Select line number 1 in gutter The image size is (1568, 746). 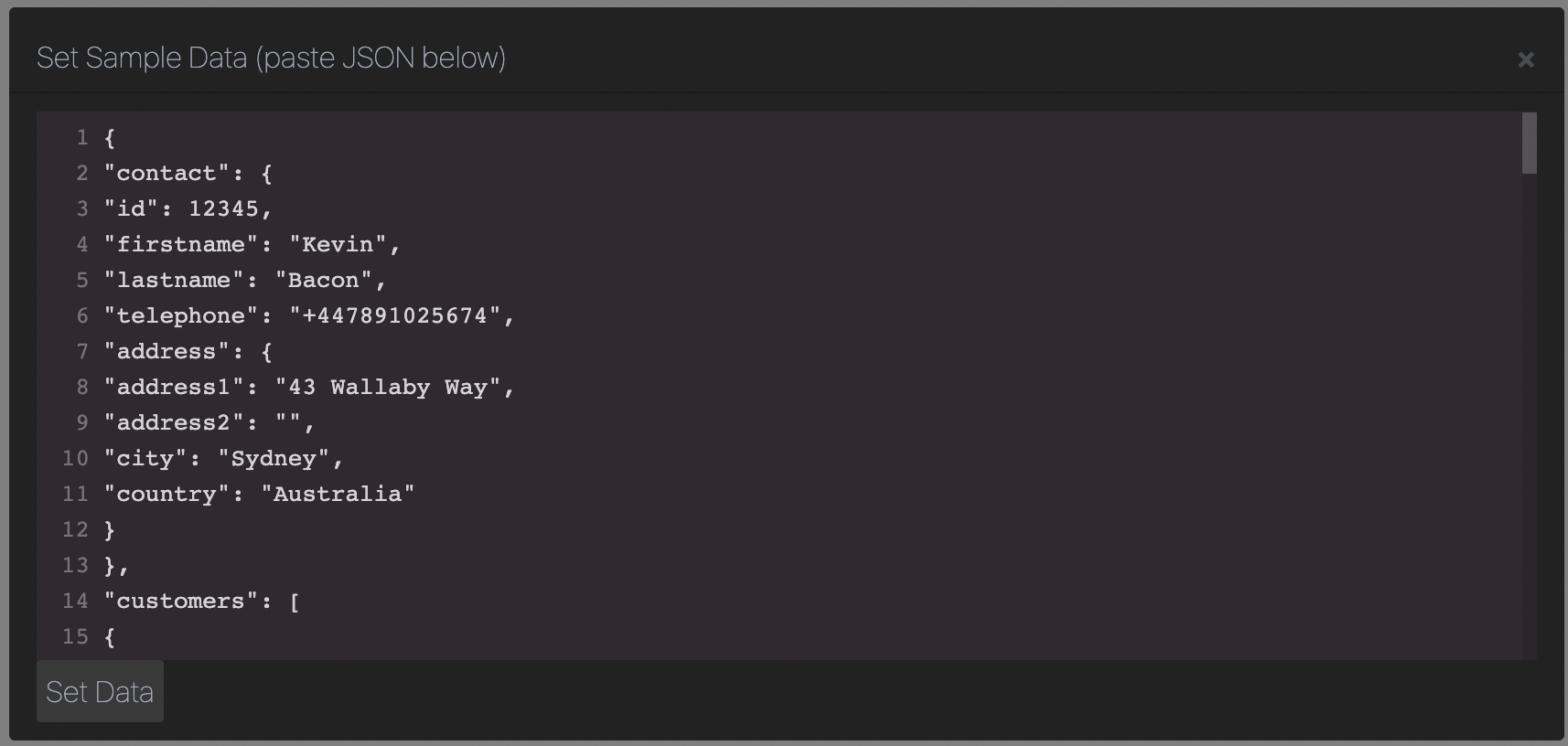[x=82, y=137]
